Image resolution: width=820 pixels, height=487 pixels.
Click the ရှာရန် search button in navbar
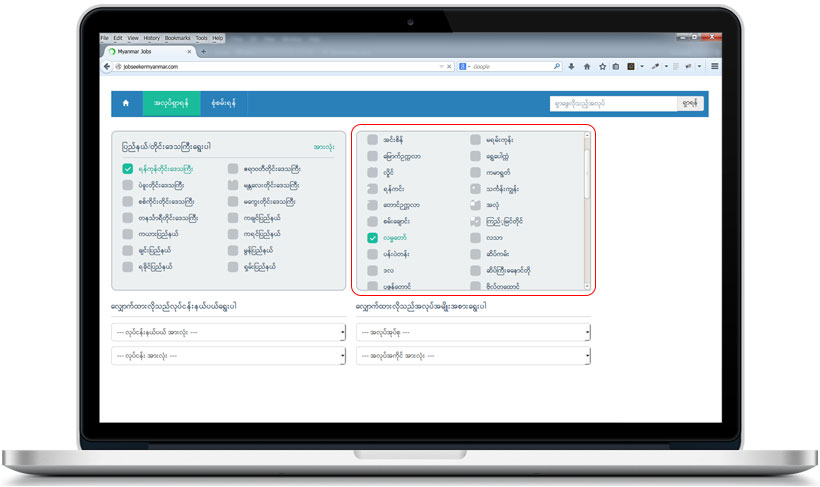pyautogui.click(x=690, y=104)
